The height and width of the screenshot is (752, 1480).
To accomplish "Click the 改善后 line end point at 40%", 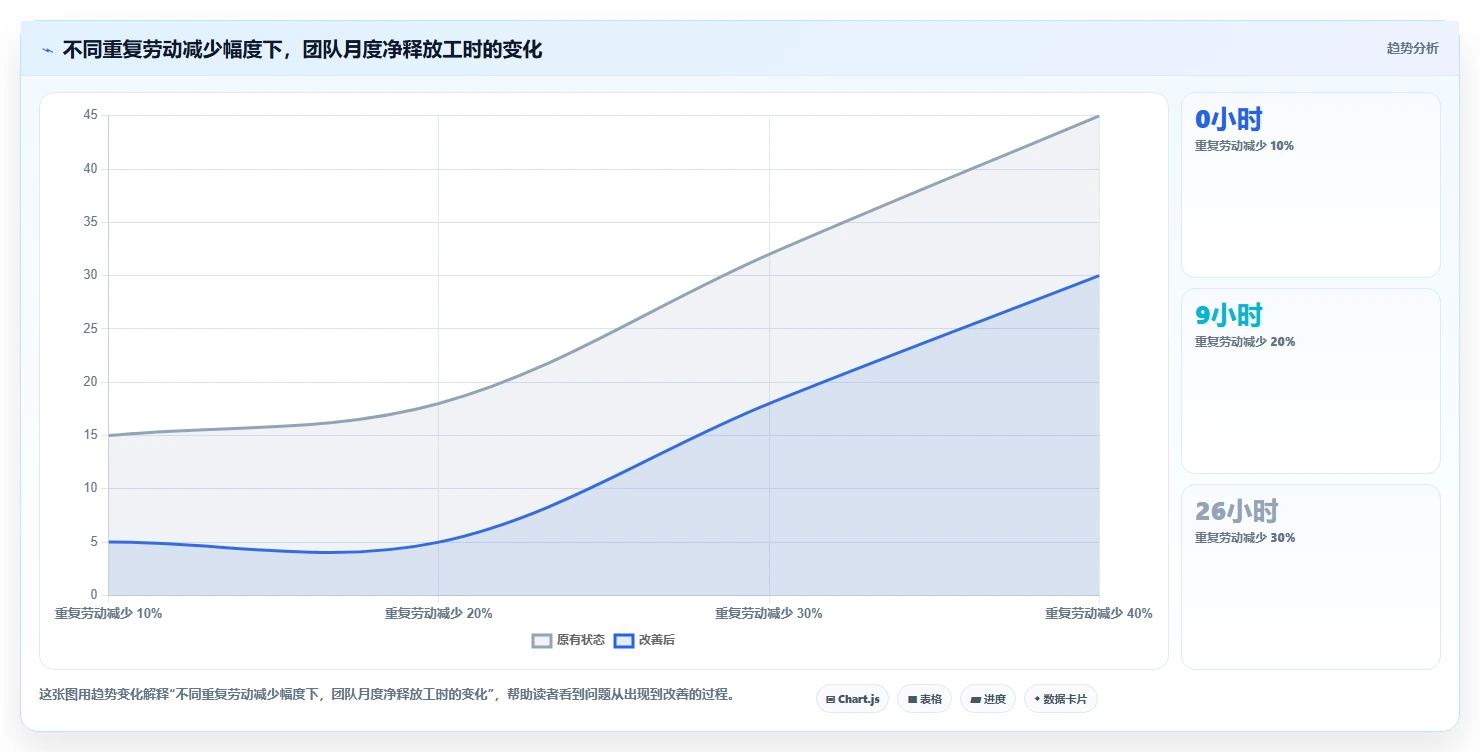I will (1099, 275).
